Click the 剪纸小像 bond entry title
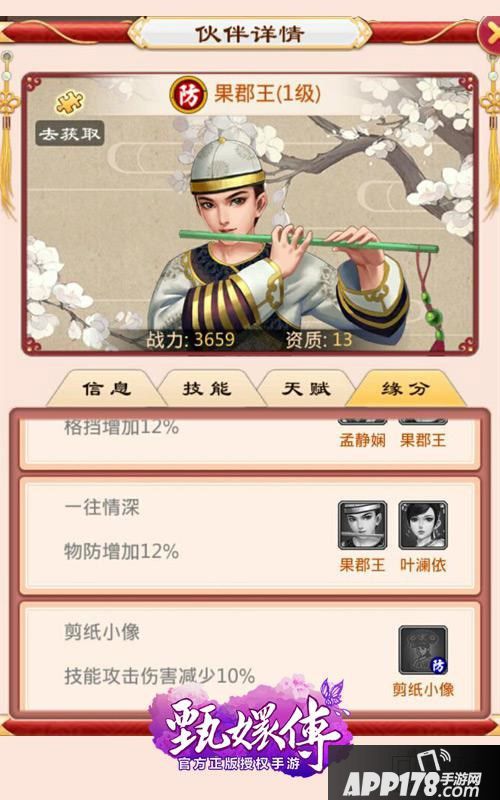The width and height of the screenshot is (500, 800). (102, 633)
